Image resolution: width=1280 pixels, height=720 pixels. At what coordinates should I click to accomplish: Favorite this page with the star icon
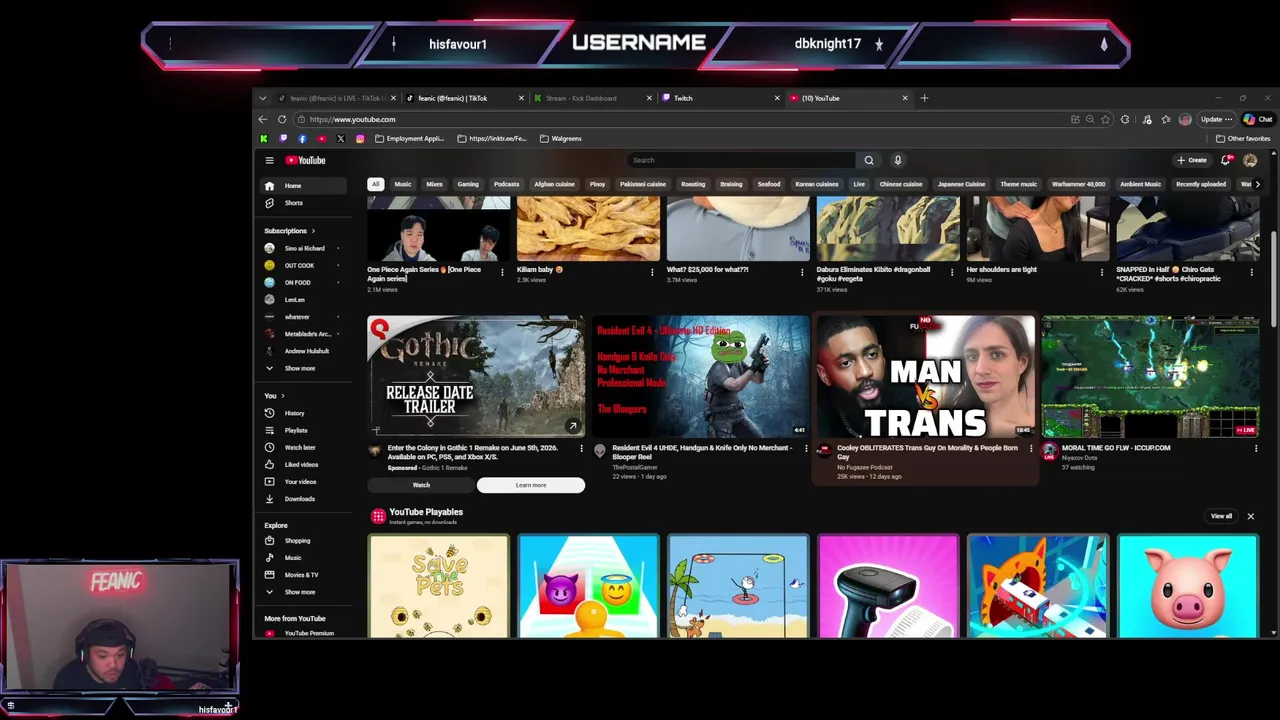pos(1105,119)
